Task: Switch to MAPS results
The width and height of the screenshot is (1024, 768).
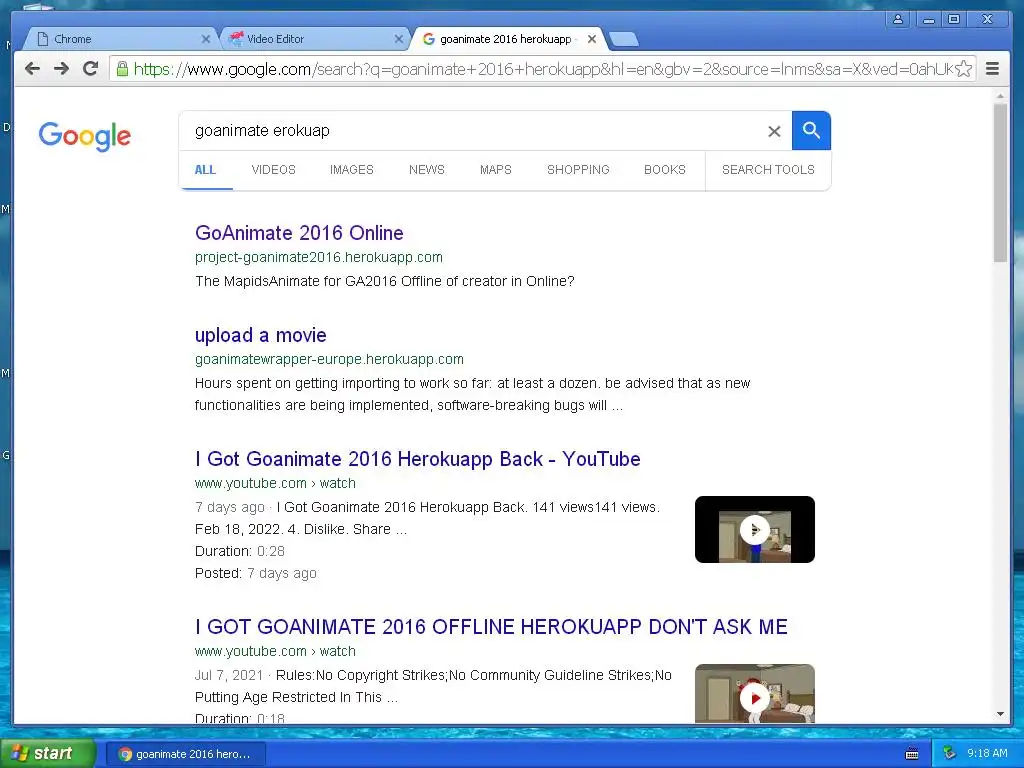Action: [x=496, y=170]
